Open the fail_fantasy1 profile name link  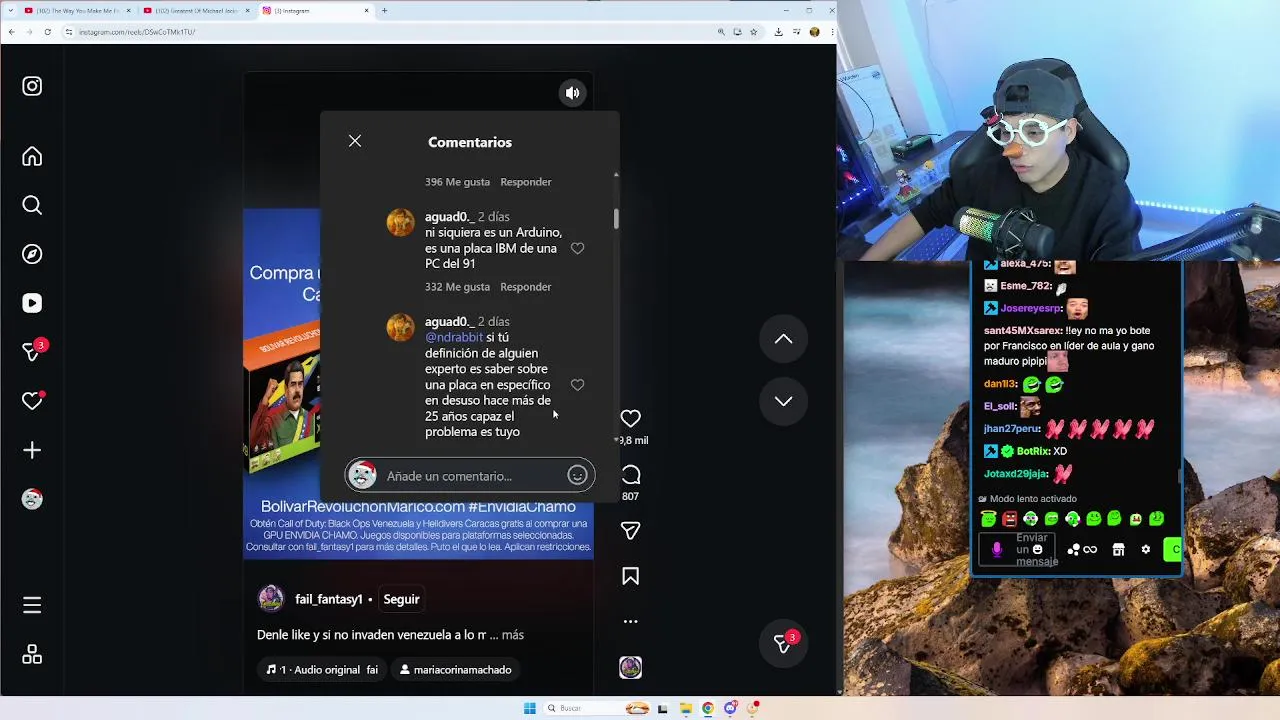pyautogui.click(x=329, y=599)
